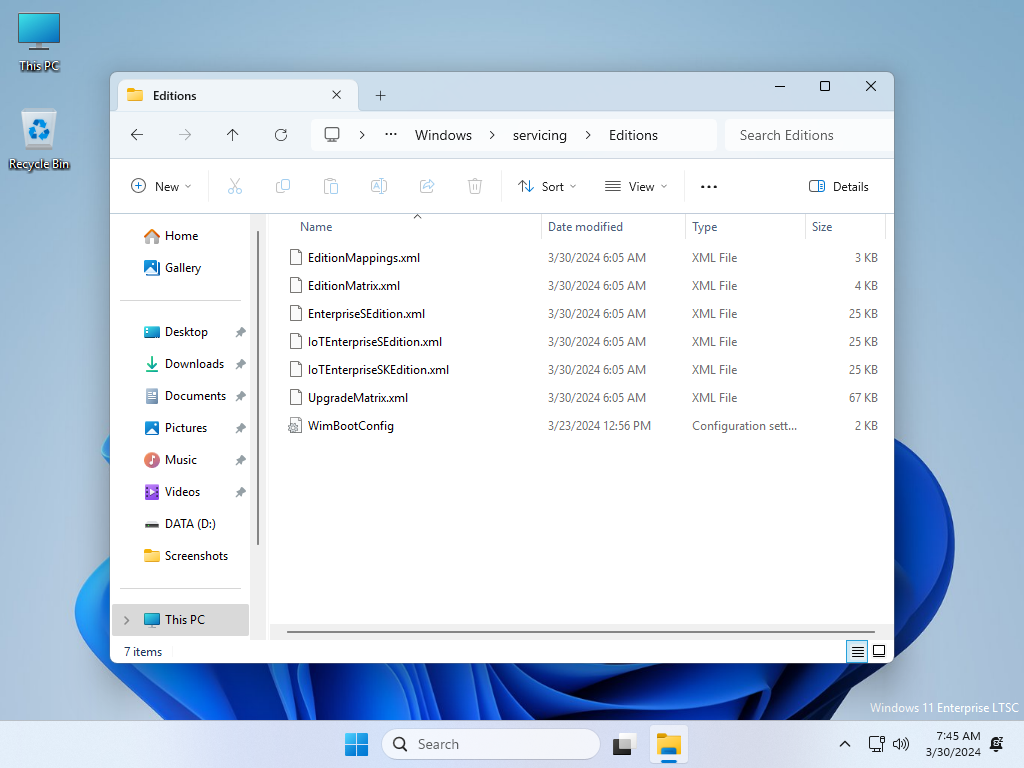
Task: Select EnterpriseSEdition.xml file
Action: tap(366, 314)
